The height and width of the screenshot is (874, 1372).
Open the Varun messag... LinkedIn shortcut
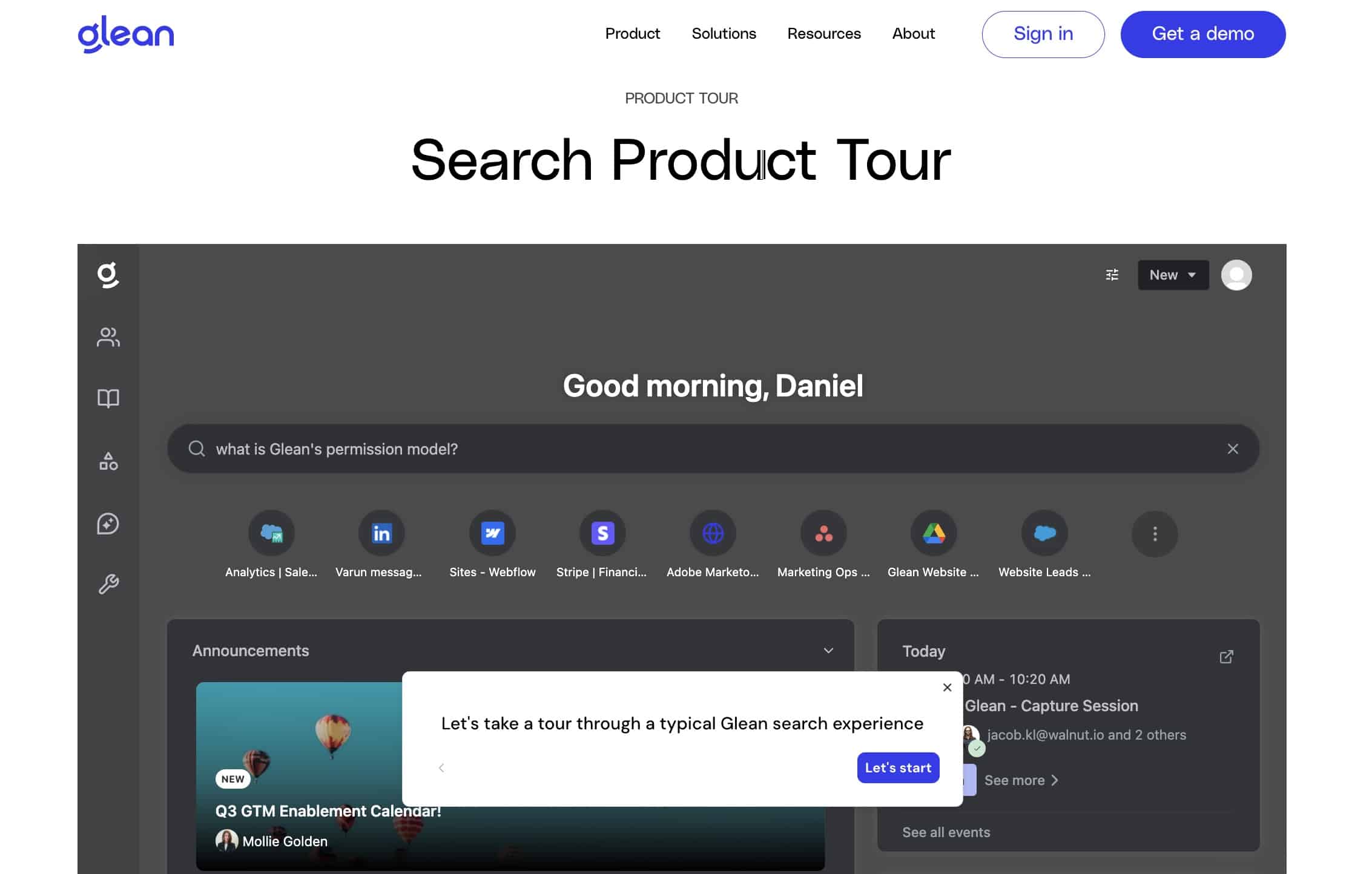pyautogui.click(x=381, y=533)
